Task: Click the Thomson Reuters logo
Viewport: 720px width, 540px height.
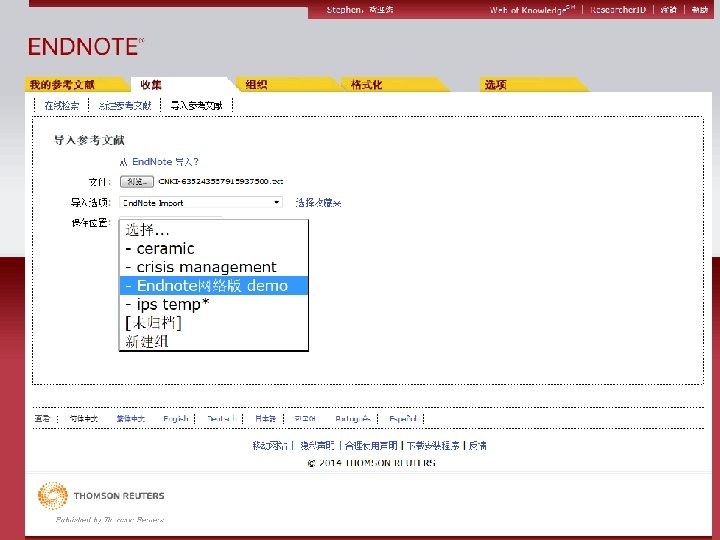Action: click(x=101, y=496)
